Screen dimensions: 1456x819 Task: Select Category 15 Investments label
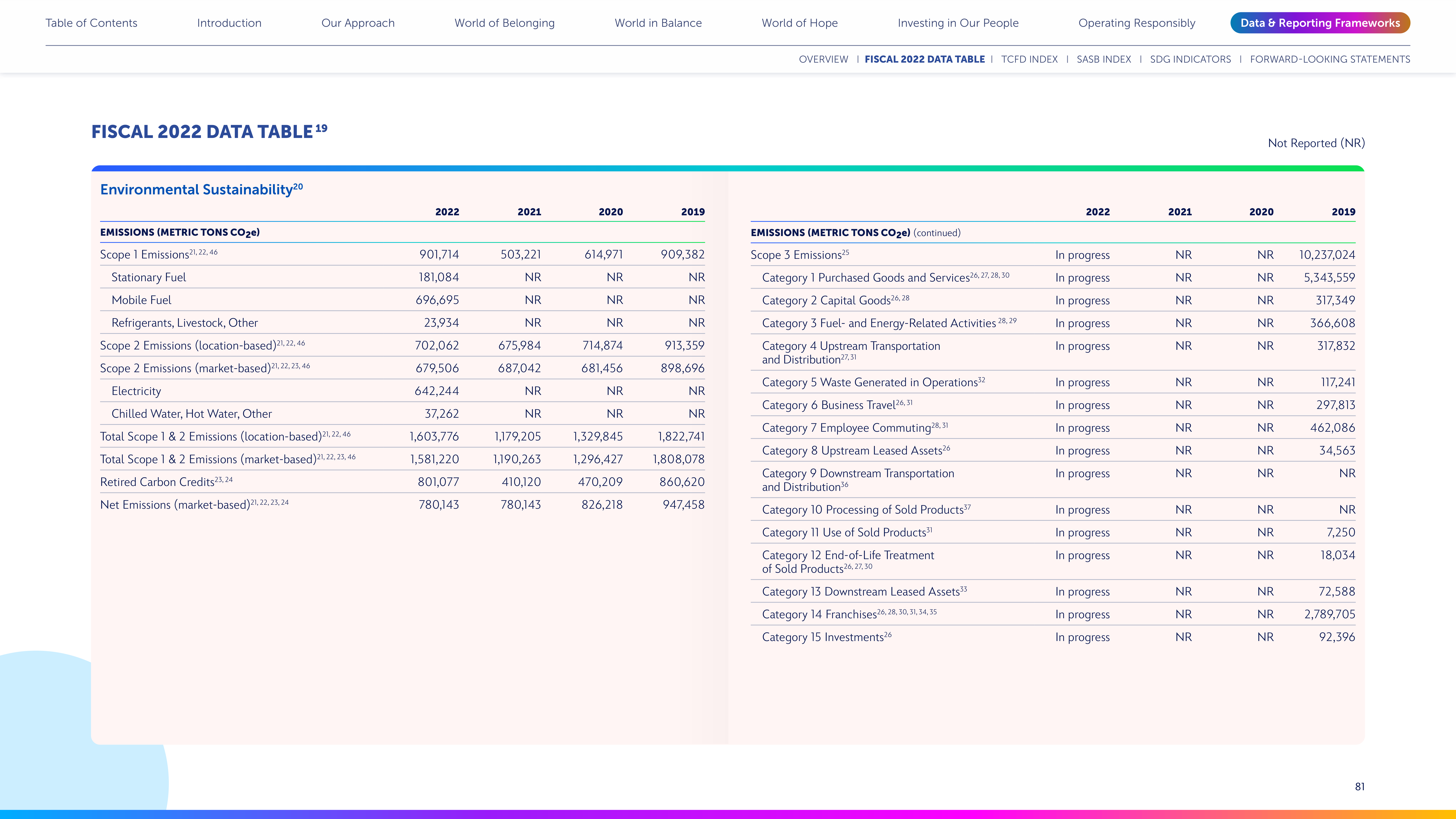pyautogui.click(x=827, y=637)
